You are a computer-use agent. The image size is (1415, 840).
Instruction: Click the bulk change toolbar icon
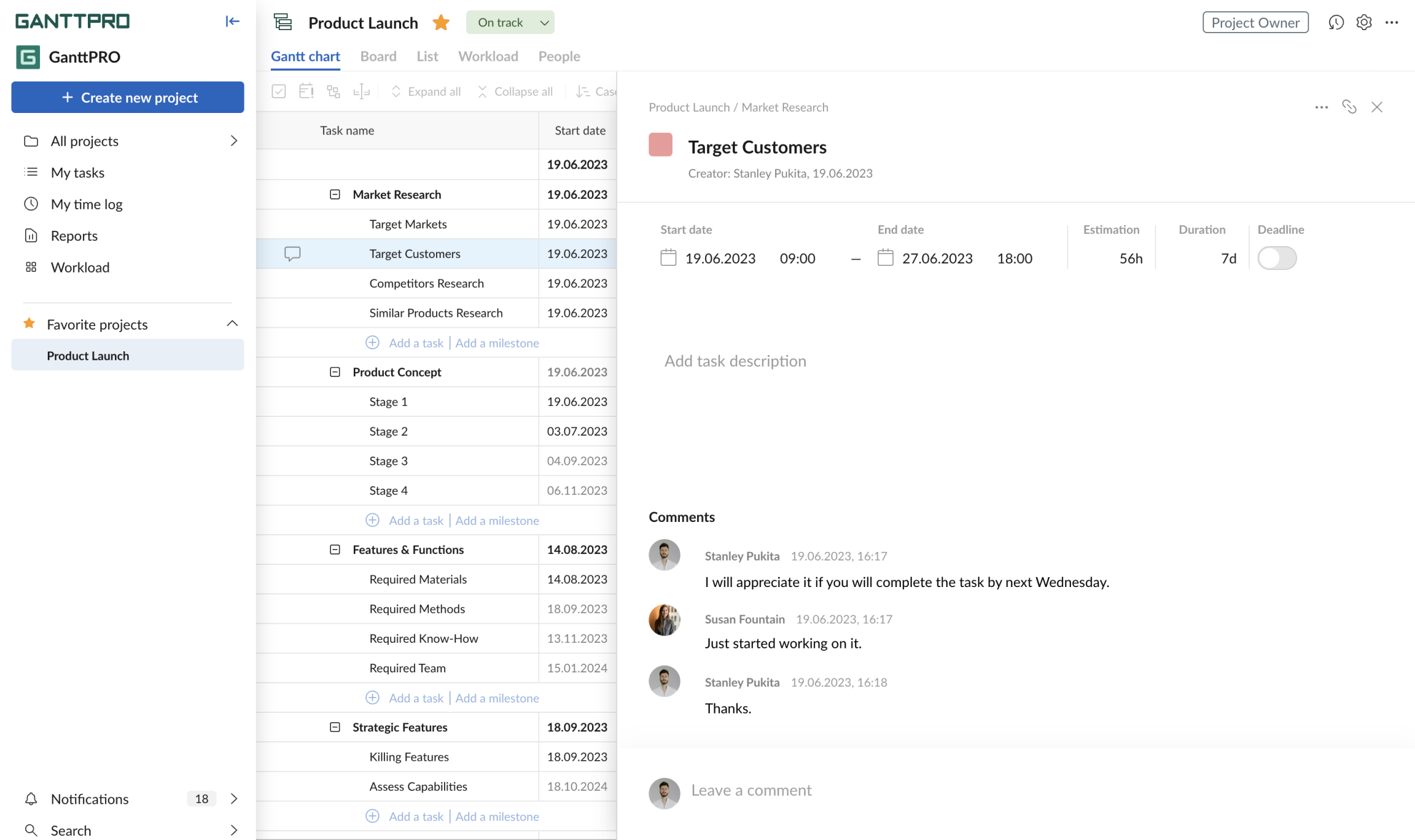333,91
